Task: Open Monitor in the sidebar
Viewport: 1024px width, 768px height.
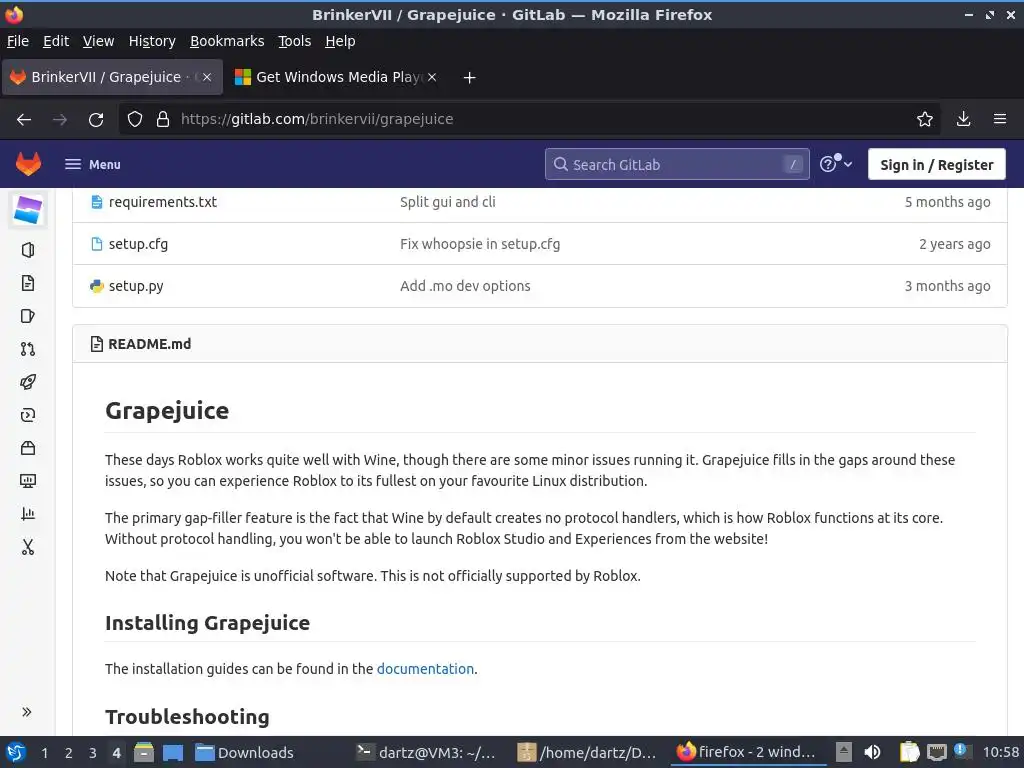Action: (x=27, y=481)
